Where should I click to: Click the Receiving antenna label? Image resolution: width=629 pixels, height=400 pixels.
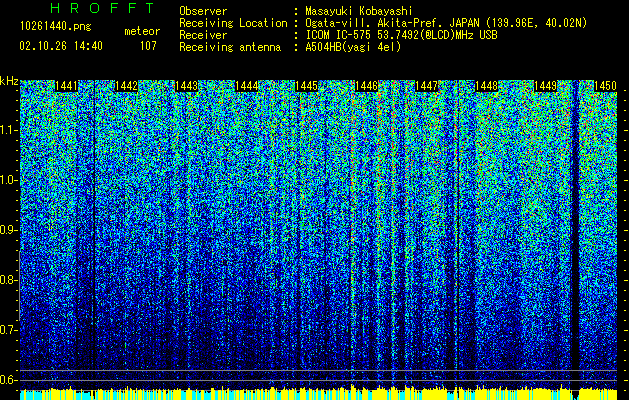click(x=230, y=47)
